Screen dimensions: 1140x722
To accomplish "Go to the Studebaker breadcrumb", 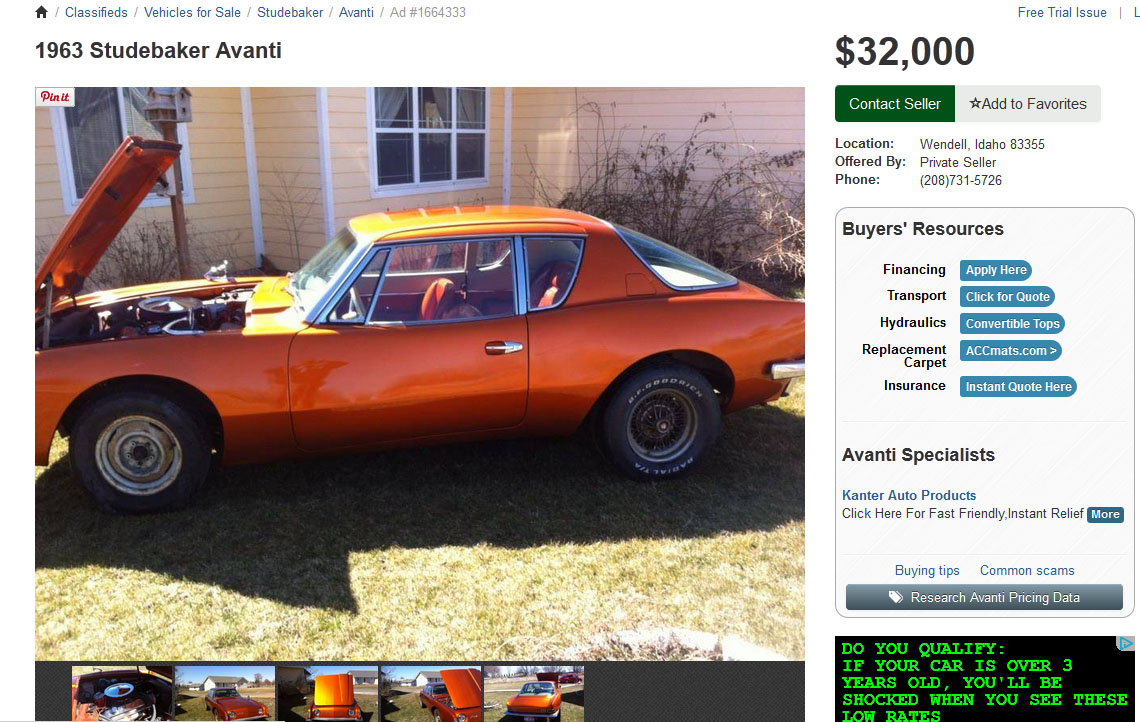I will [x=290, y=12].
